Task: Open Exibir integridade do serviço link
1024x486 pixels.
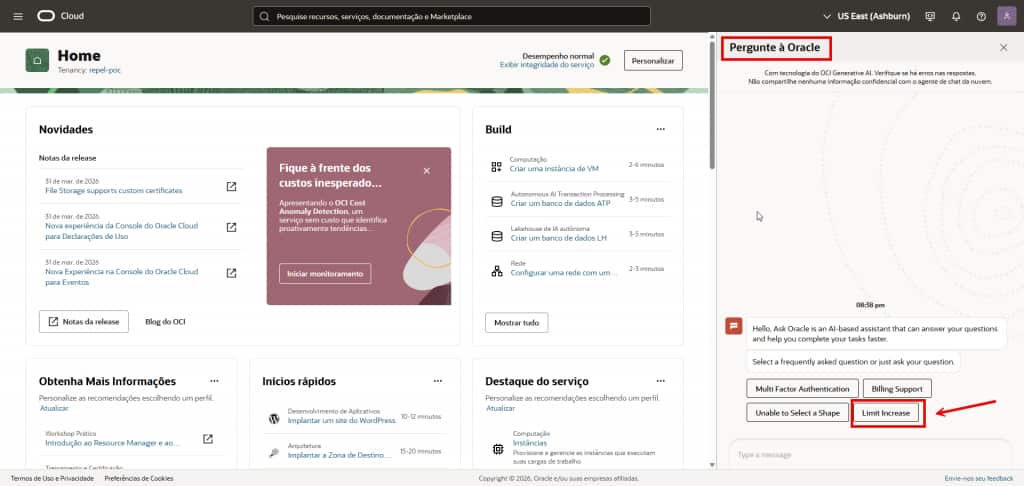Action: (547, 65)
